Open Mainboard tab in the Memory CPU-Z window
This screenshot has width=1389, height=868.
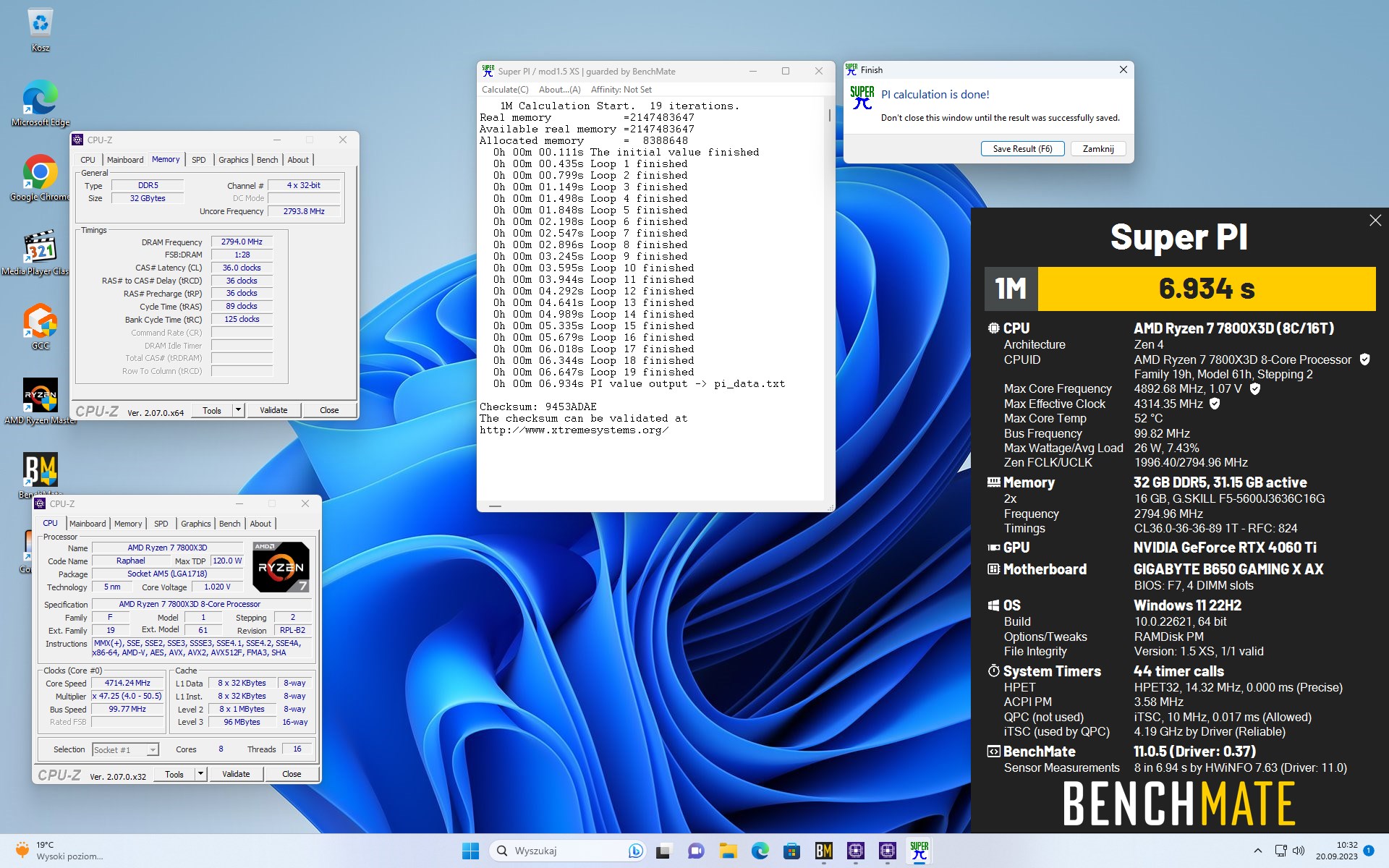125,160
